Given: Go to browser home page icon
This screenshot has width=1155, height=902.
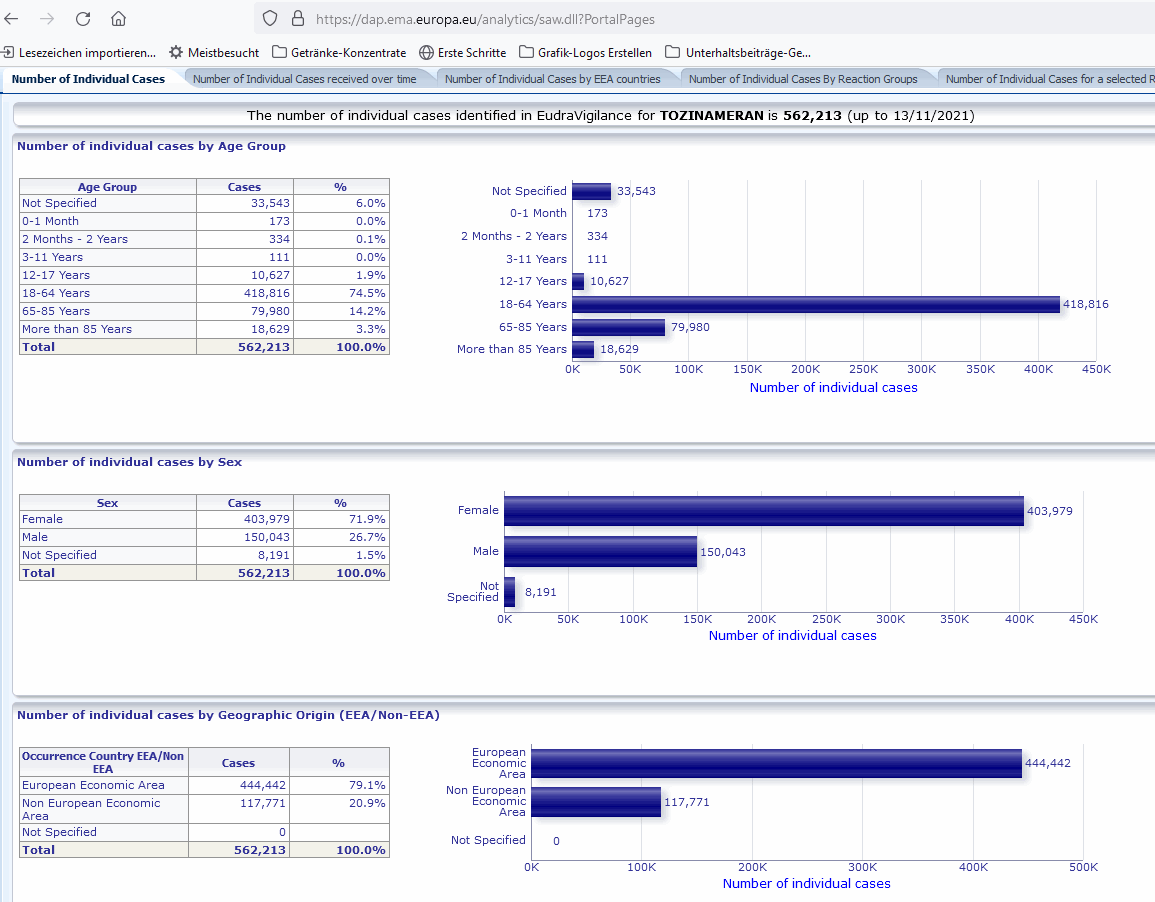Looking at the screenshot, I should pyautogui.click(x=118, y=19).
